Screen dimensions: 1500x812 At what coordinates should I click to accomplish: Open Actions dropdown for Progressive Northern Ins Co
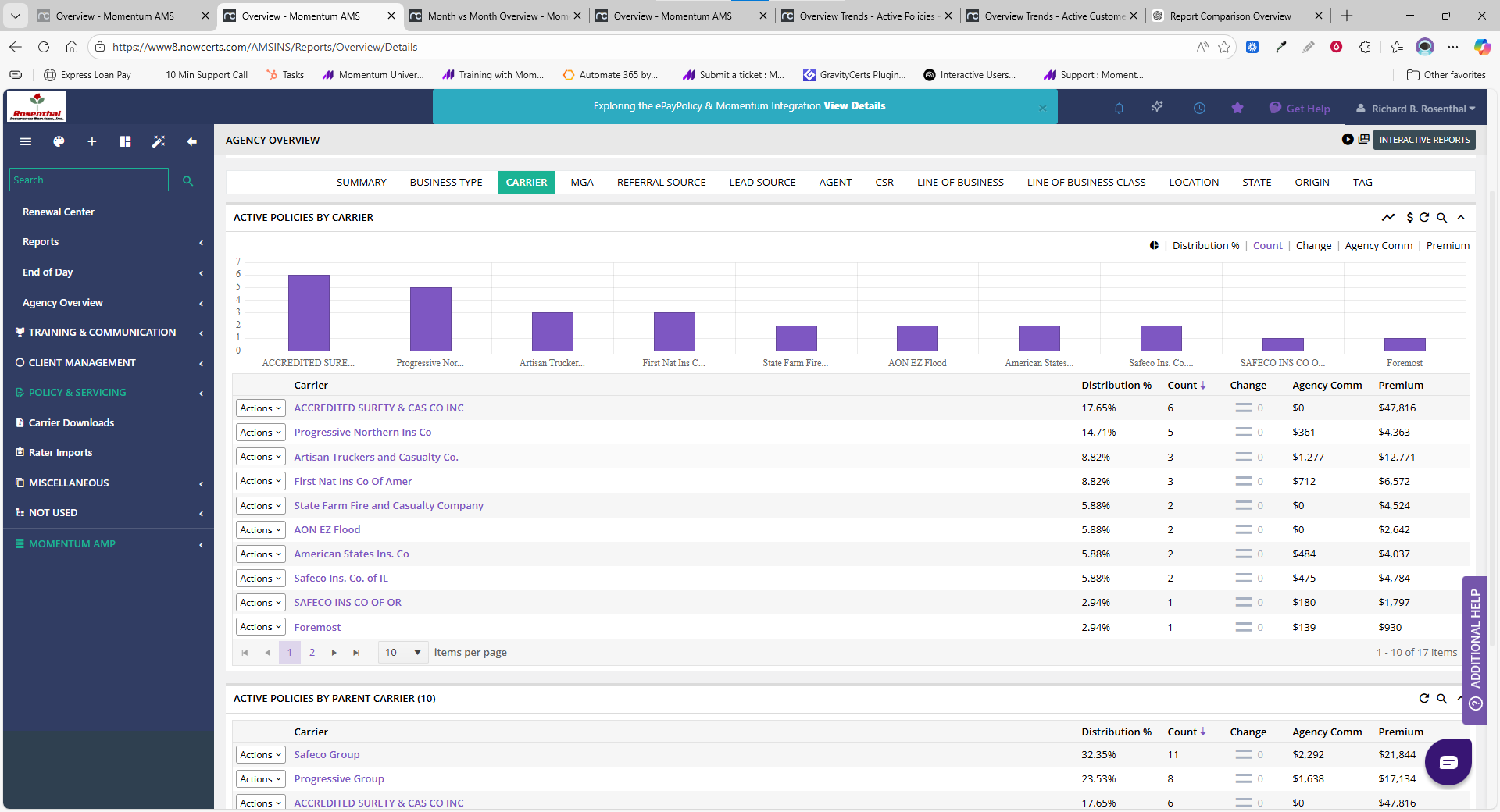point(260,433)
